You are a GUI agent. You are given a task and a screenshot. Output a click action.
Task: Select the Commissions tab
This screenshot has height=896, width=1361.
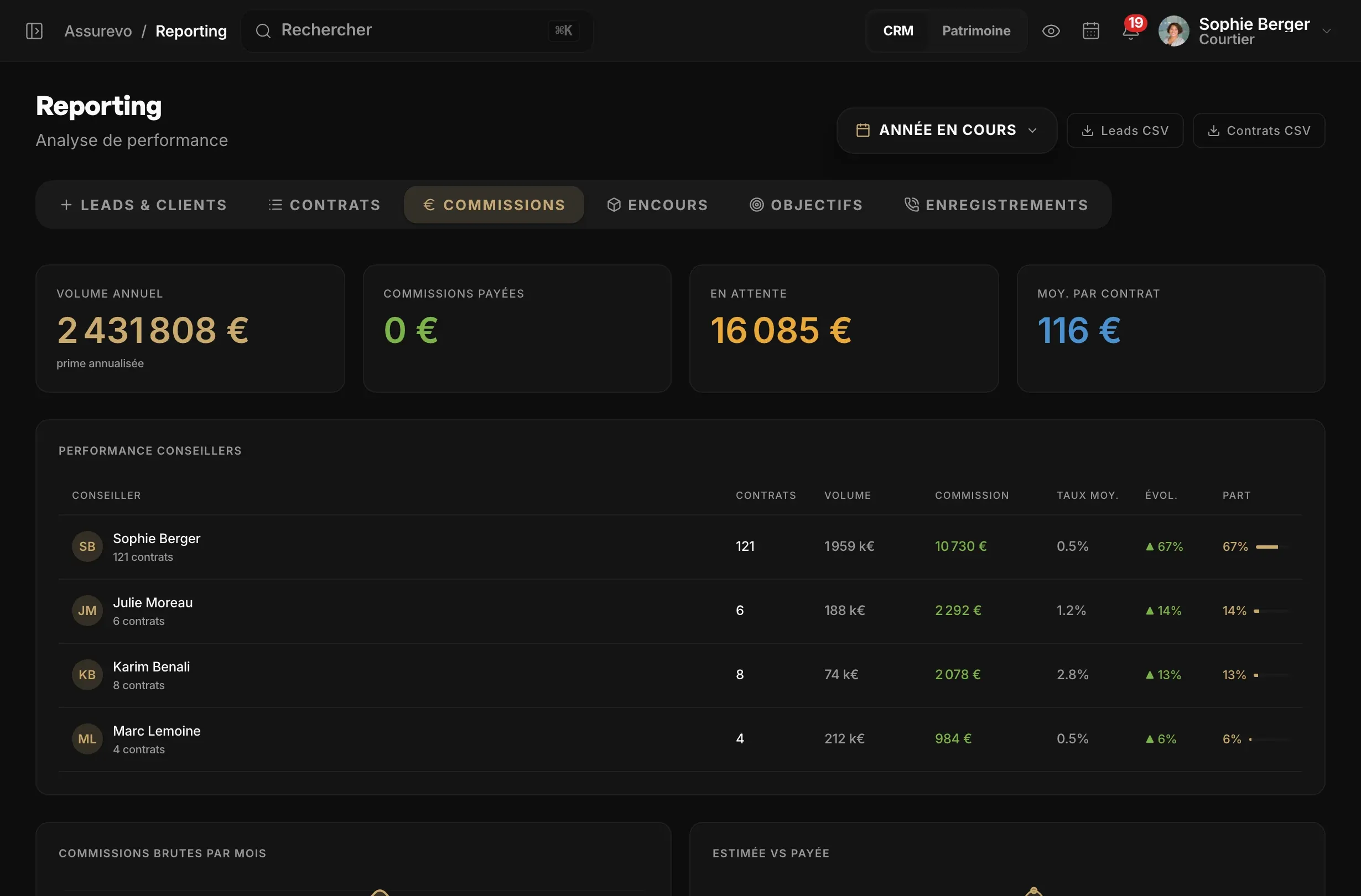click(x=494, y=205)
